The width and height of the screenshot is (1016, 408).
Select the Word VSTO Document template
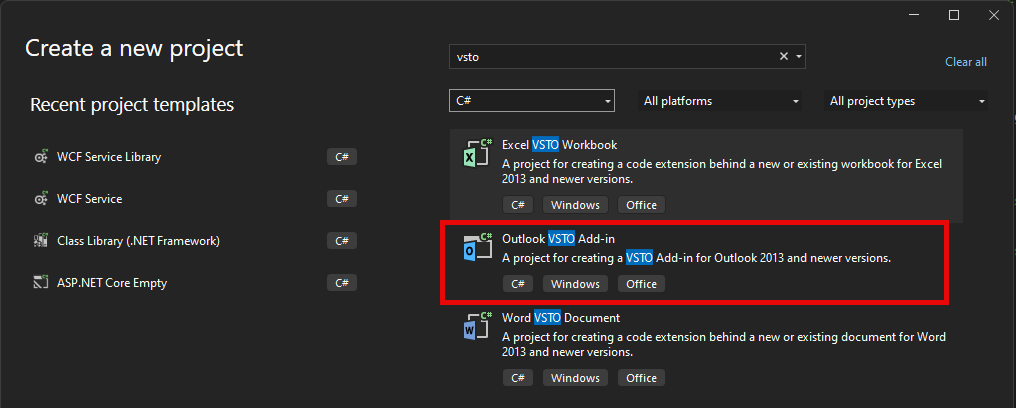706,348
